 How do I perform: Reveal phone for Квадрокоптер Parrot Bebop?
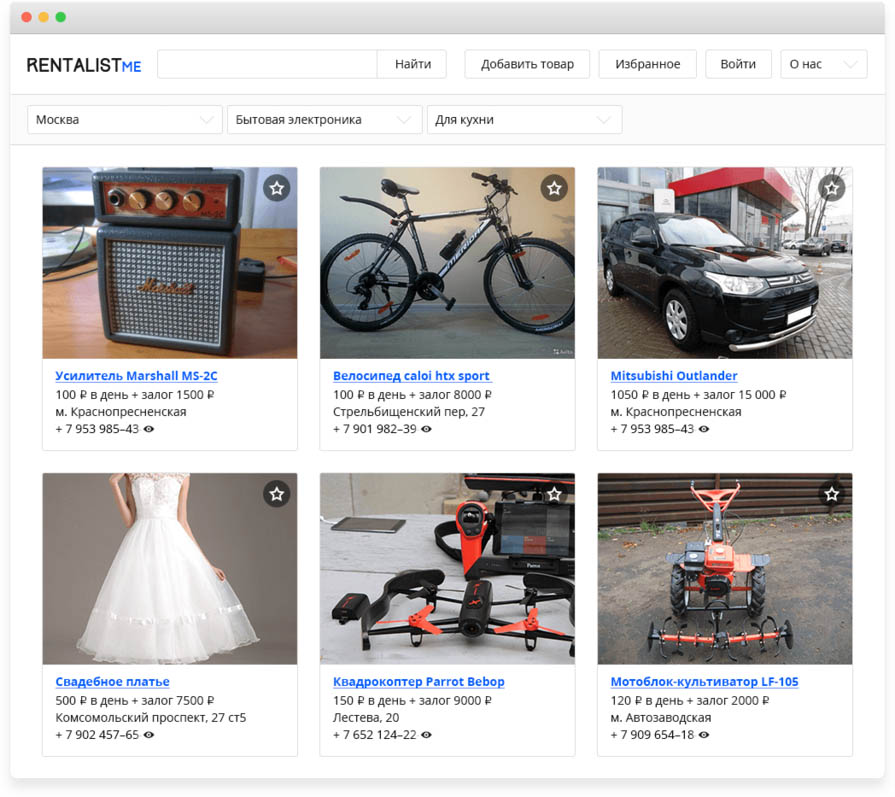426,735
